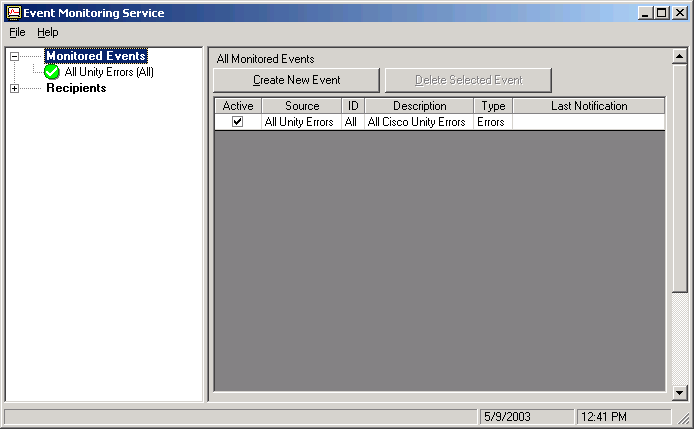Select the All Unity Errors source cell
Viewport: 694px width, 429px height.
point(301,122)
